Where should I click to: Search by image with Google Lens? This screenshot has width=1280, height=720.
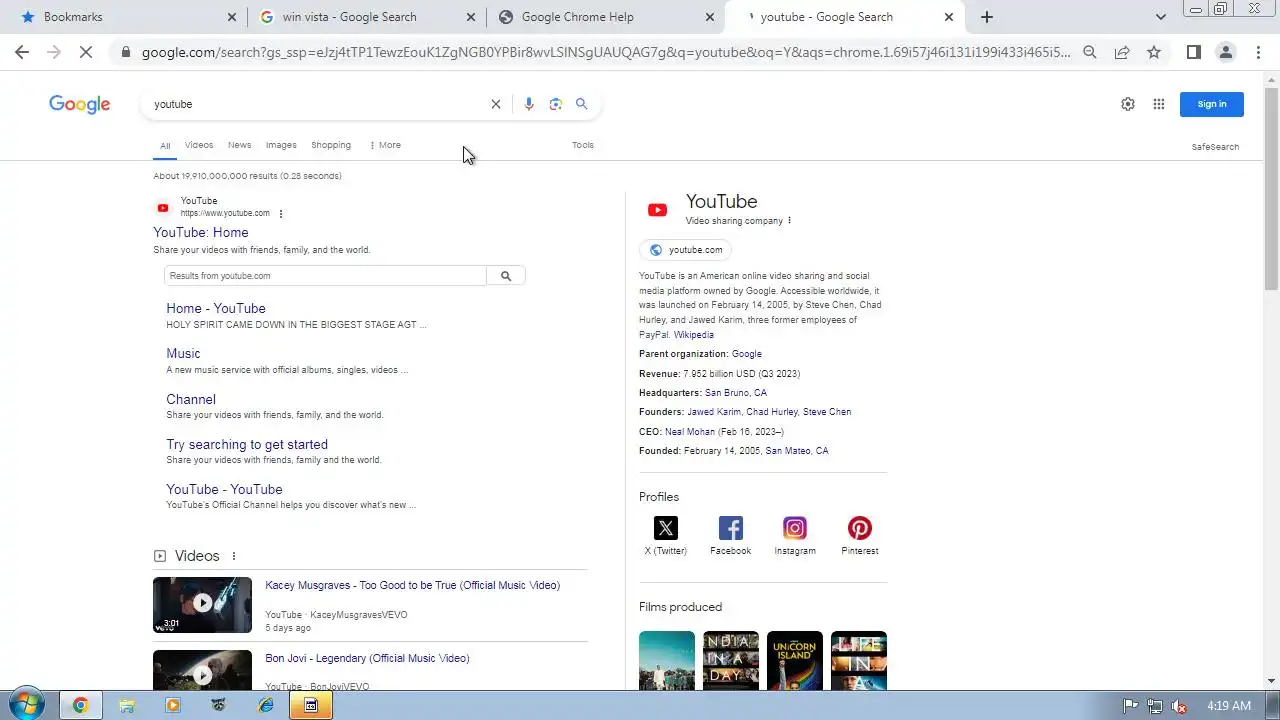(x=556, y=104)
